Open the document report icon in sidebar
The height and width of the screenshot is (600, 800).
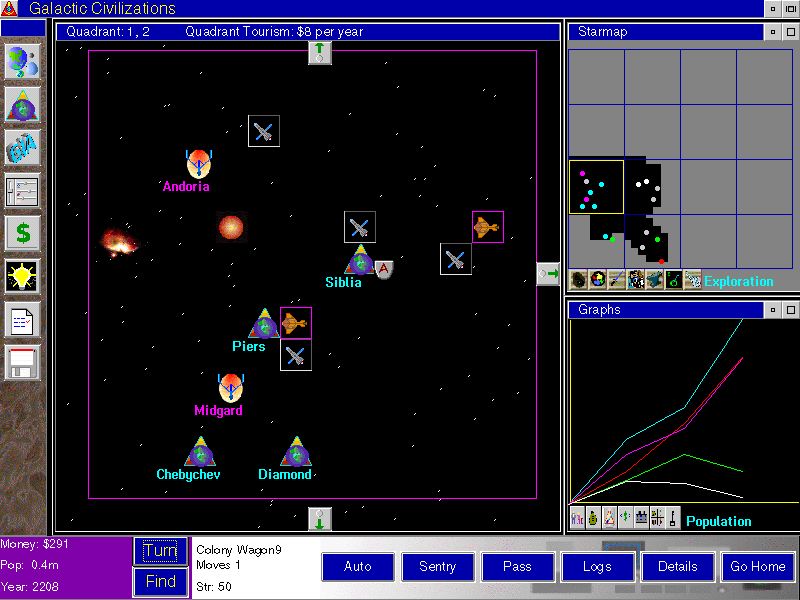pyautogui.click(x=22, y=320)
